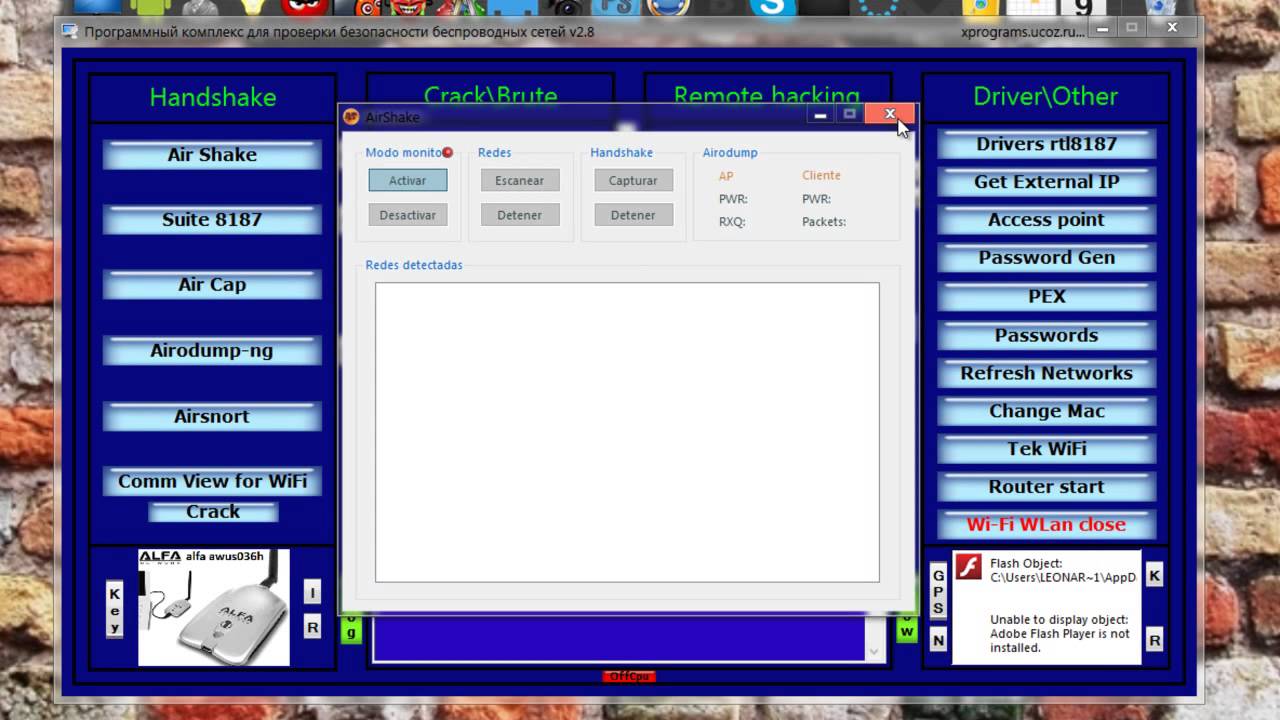Screen dimensions: 1280x720
Task: Click Detener in the Redes group
Action: point(520,215)
